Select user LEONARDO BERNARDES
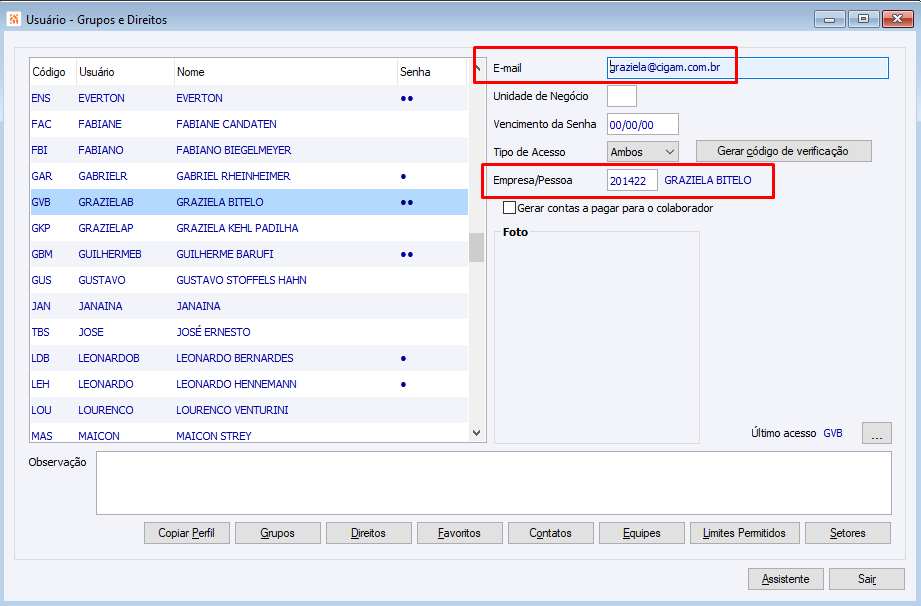921x606 pixels. 249,358
